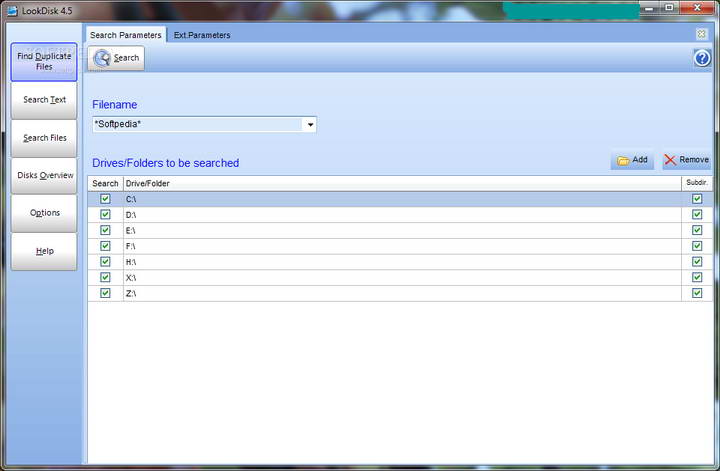This screenshot has height=471, width=720.
Task: Select the C:\ drive row text
Action: coord(131,199)
